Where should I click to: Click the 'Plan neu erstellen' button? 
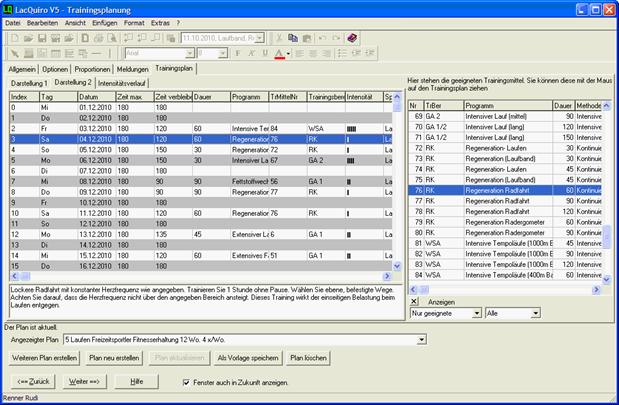click(113, 357)
